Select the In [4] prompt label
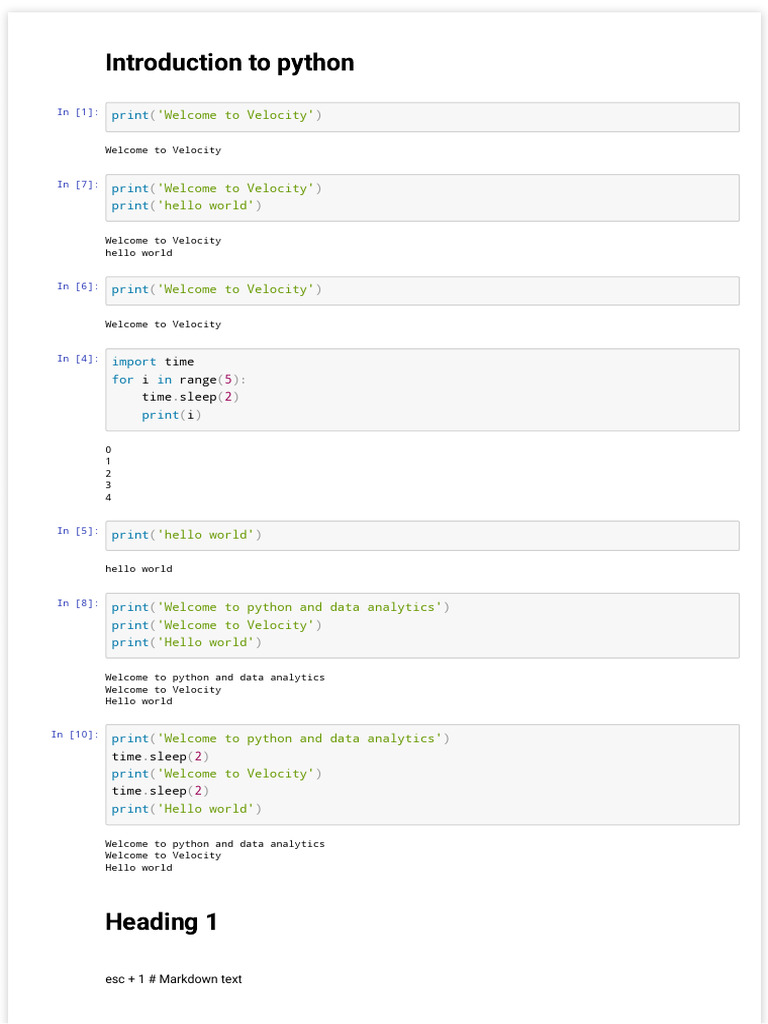This screenshot has width=768, height=1024. tap(77, 358)
